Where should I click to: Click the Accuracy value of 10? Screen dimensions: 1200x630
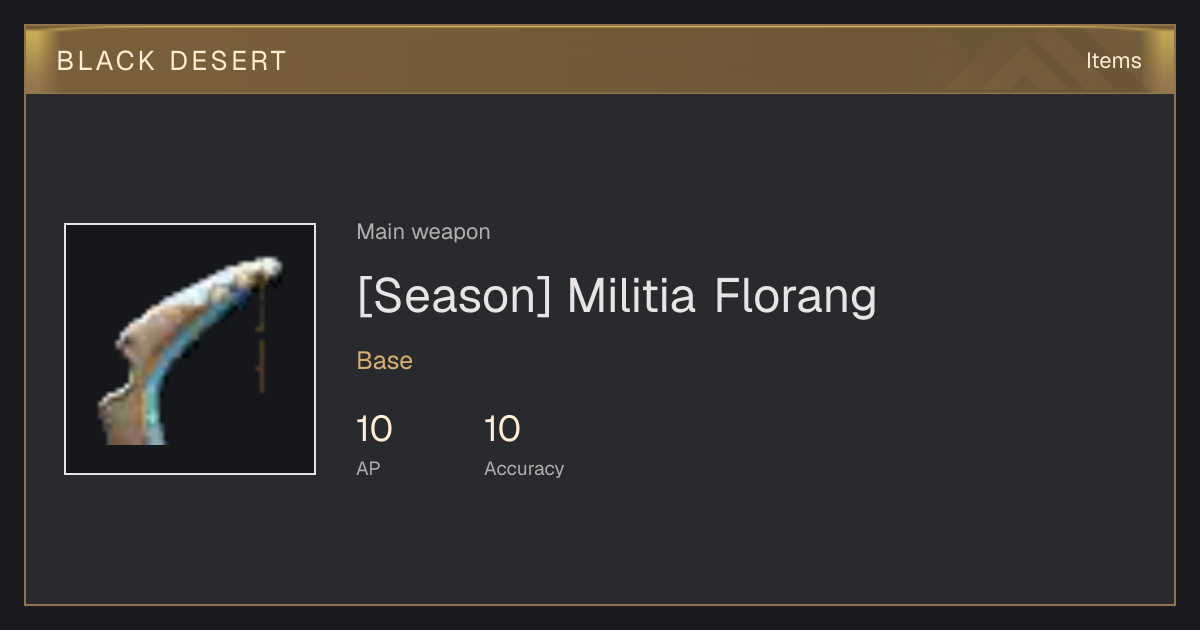502,429
